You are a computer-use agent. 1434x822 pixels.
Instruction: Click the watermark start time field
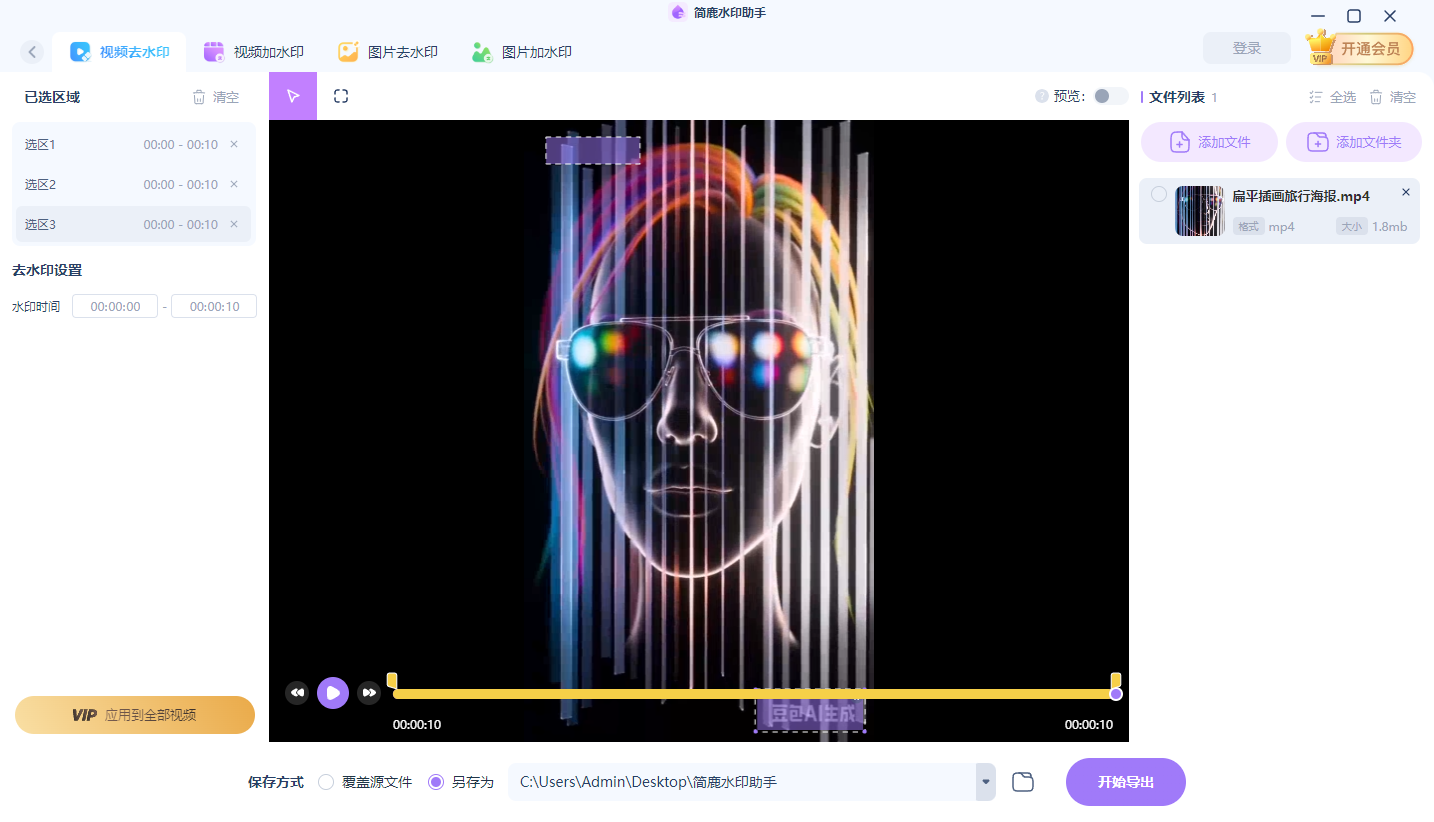pyautogui.click(x=115, y=307)
